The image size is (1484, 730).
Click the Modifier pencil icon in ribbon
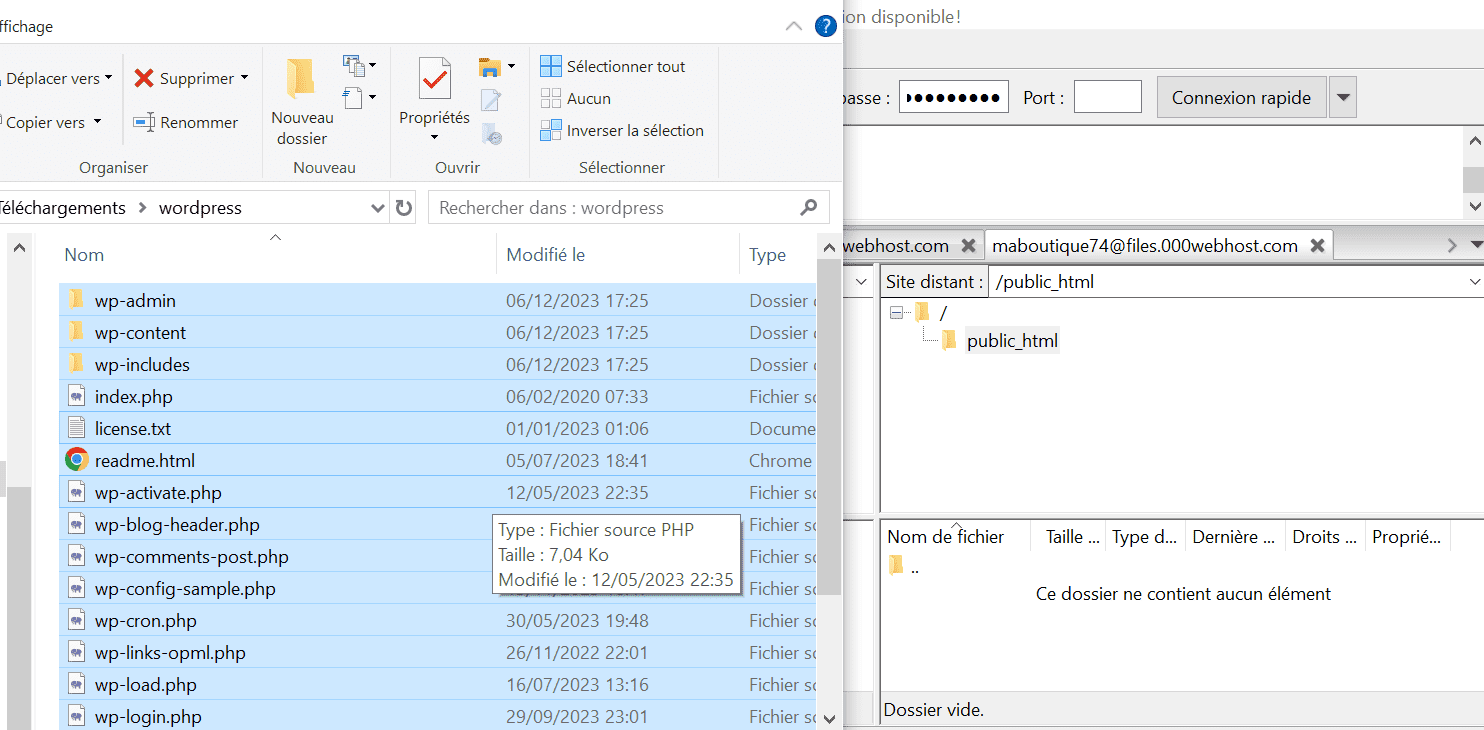coord(490,100)
